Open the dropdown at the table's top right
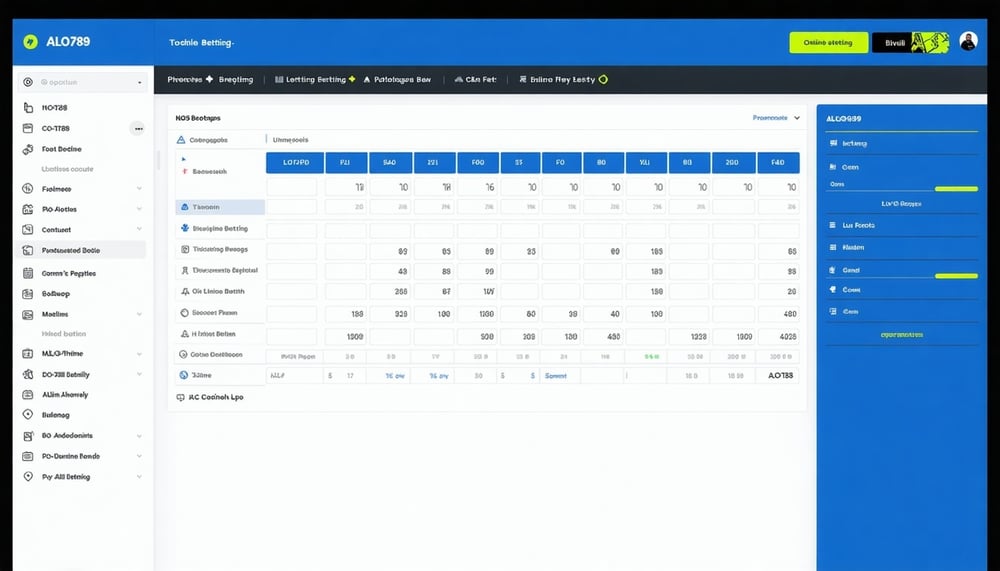Screen dimensions: 1000x571 (x=796, y=118)
